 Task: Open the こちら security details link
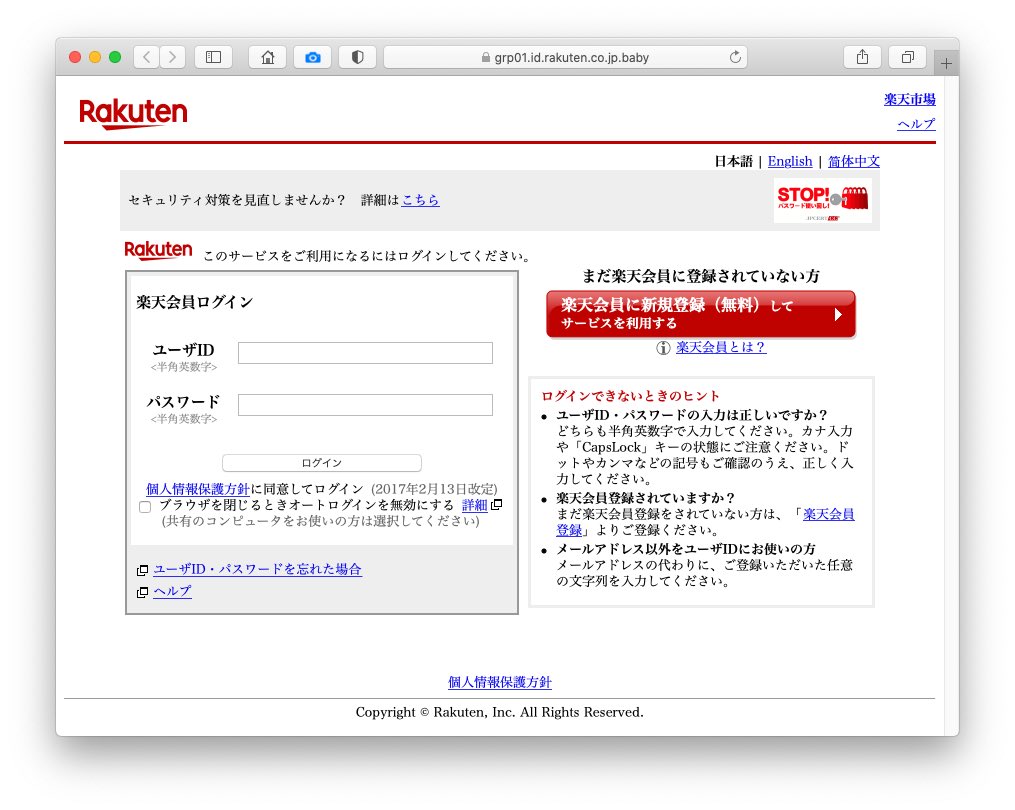coord(420,200)
